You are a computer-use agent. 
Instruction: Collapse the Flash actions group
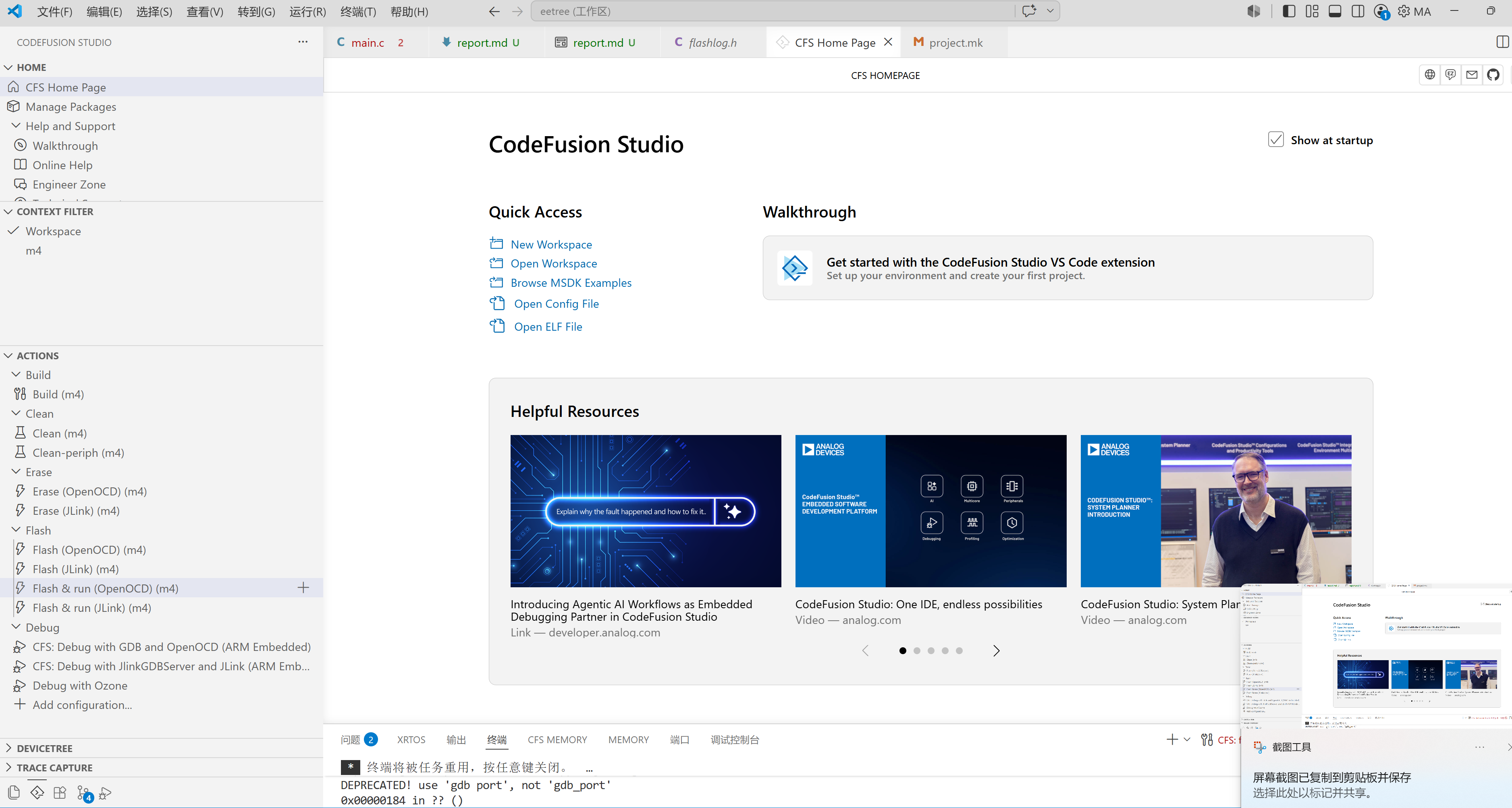click(16, 530)
